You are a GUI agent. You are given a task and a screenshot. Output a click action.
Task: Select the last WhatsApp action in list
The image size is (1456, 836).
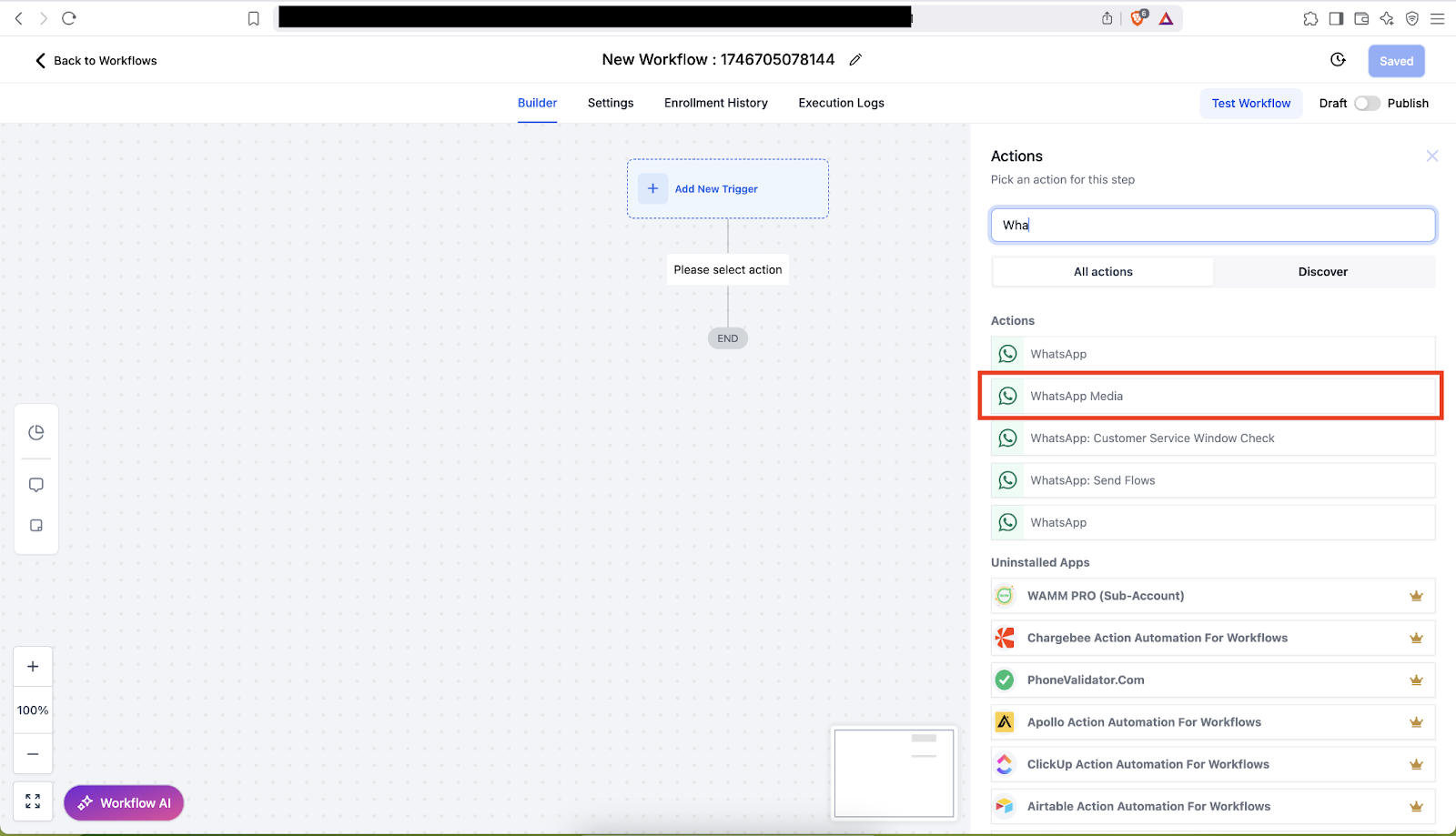[1213, 522]
